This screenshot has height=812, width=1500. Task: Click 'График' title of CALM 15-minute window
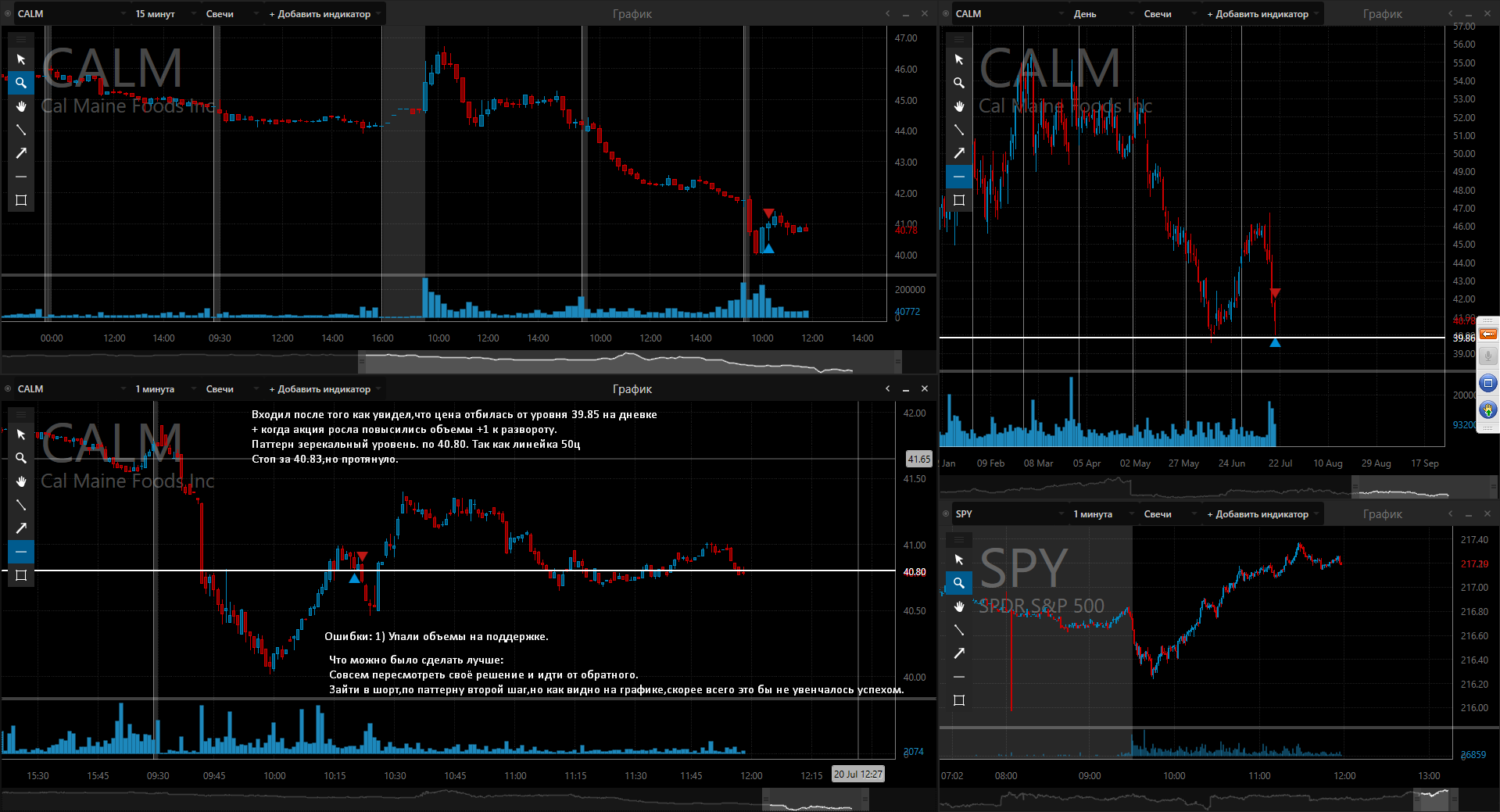tap(632, 13)
